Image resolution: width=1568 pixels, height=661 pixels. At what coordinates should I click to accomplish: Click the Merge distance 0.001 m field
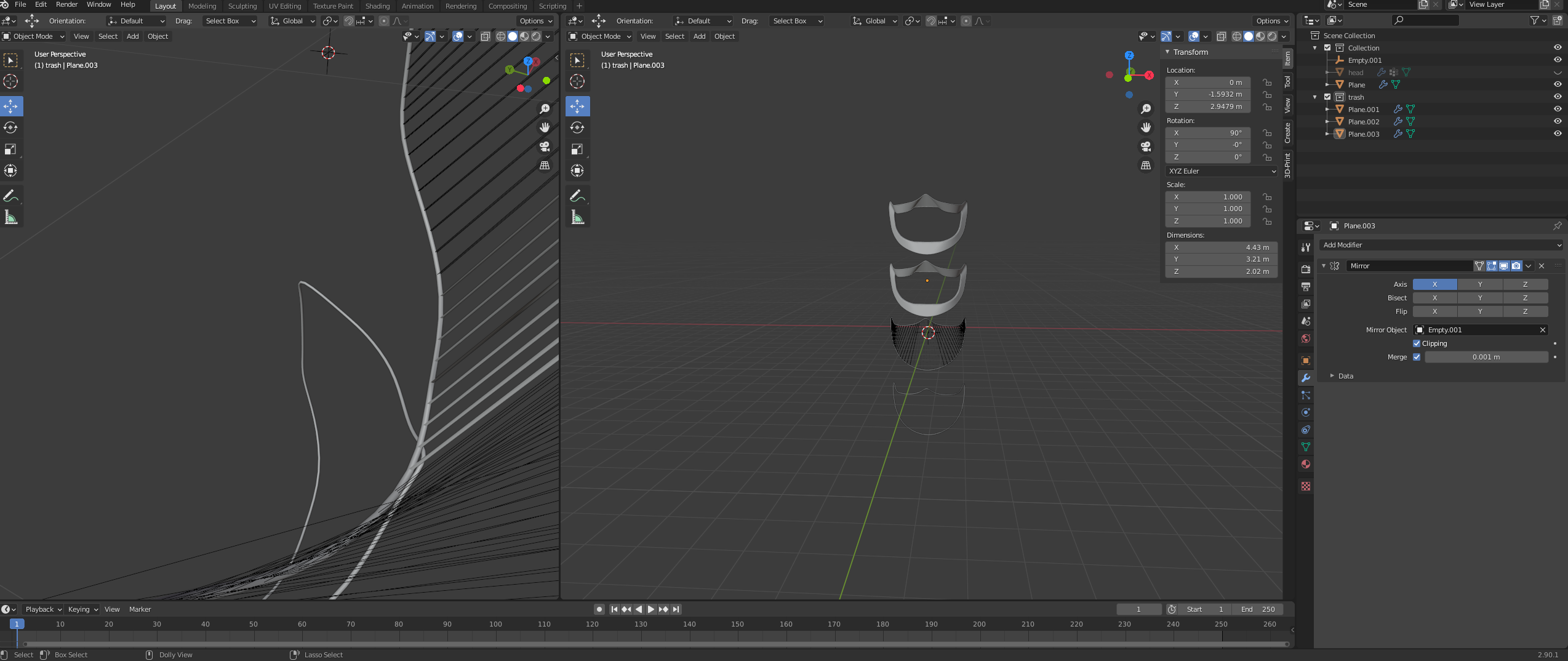[x=1486, y=357]
